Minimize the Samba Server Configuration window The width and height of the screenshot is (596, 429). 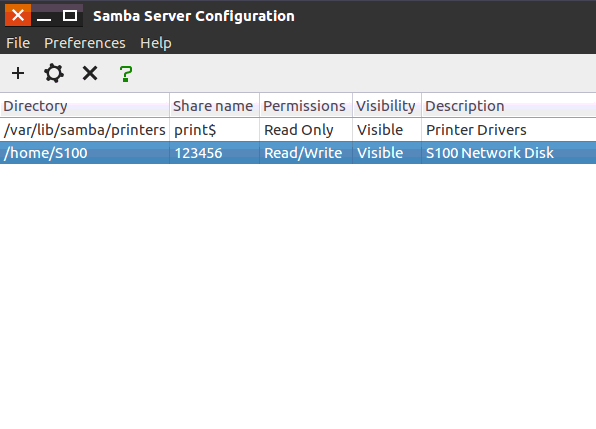pos(44,16)
